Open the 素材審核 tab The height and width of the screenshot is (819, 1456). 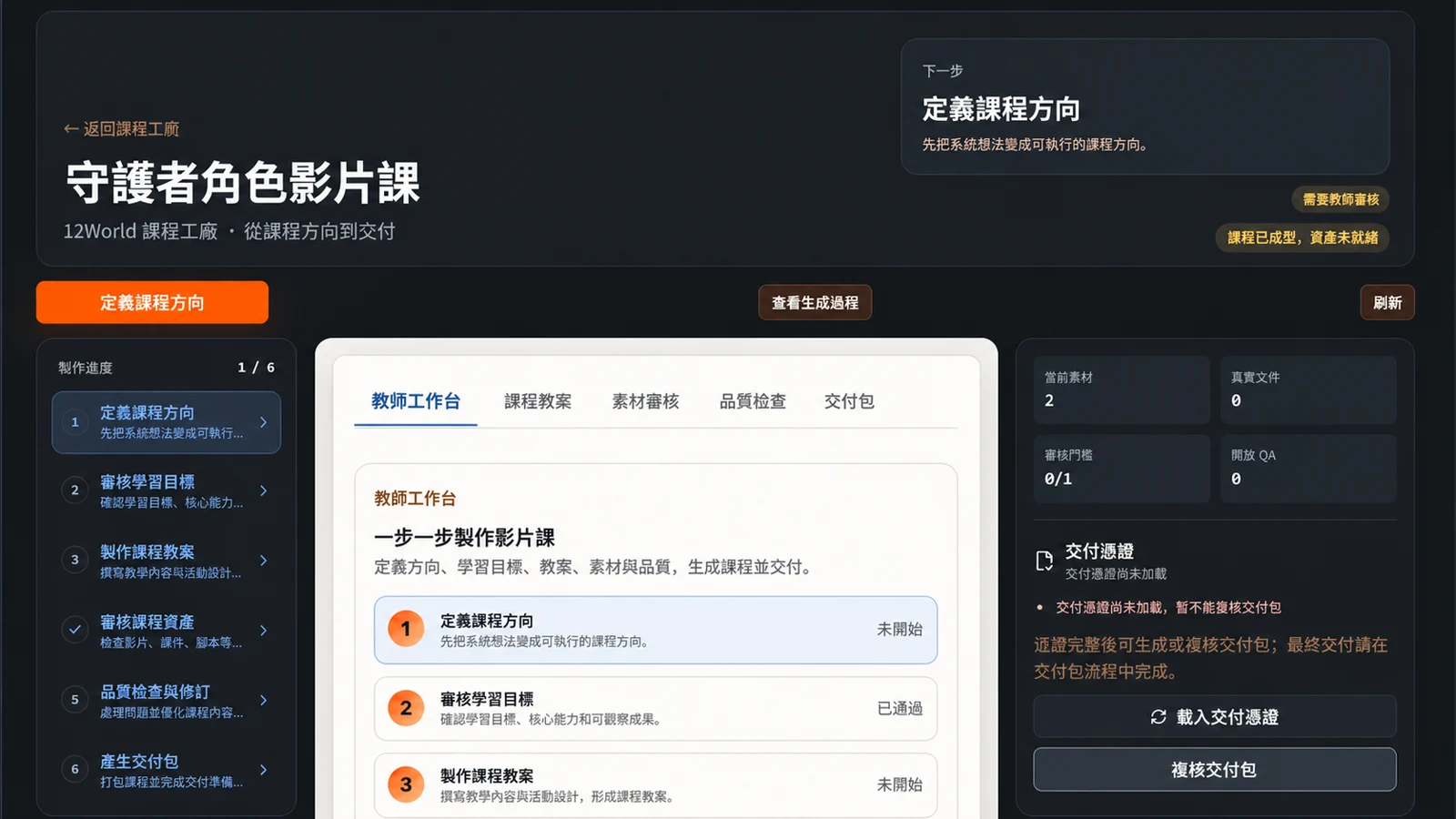point(645,401)
